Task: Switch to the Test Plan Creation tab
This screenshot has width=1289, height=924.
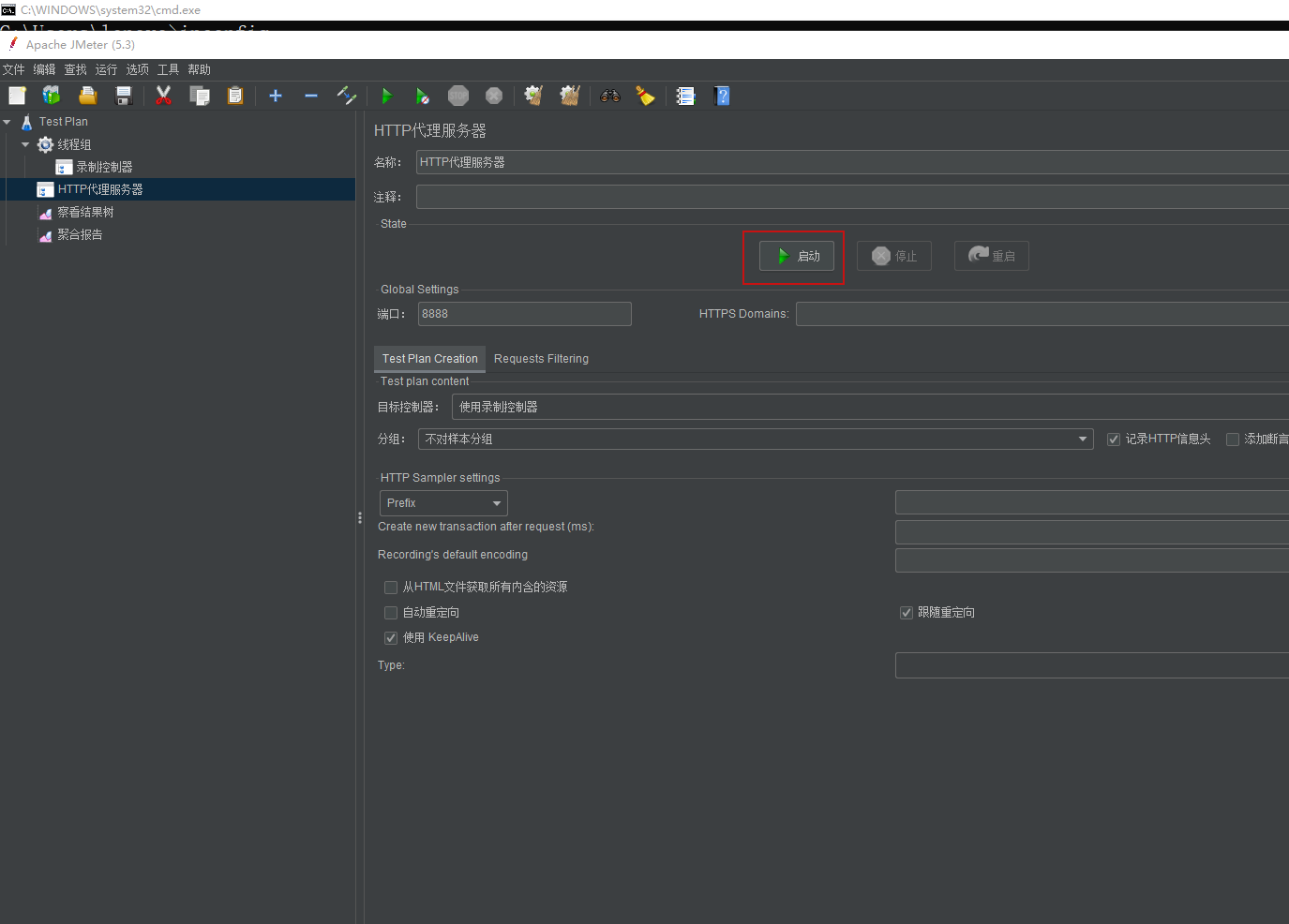Action: (x=430, y=359)
